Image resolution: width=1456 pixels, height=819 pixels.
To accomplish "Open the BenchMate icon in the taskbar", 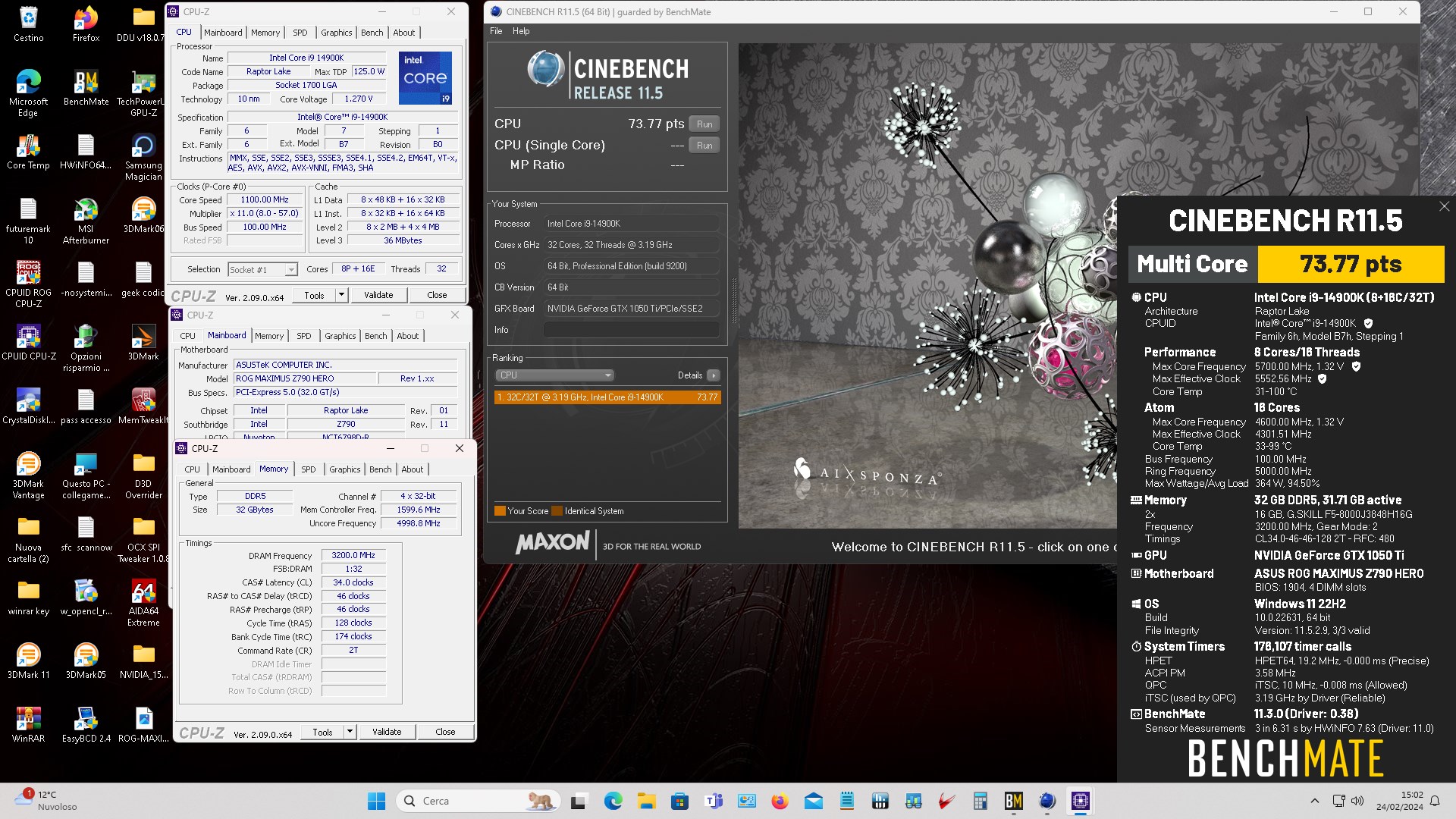I will [1014, 801].
